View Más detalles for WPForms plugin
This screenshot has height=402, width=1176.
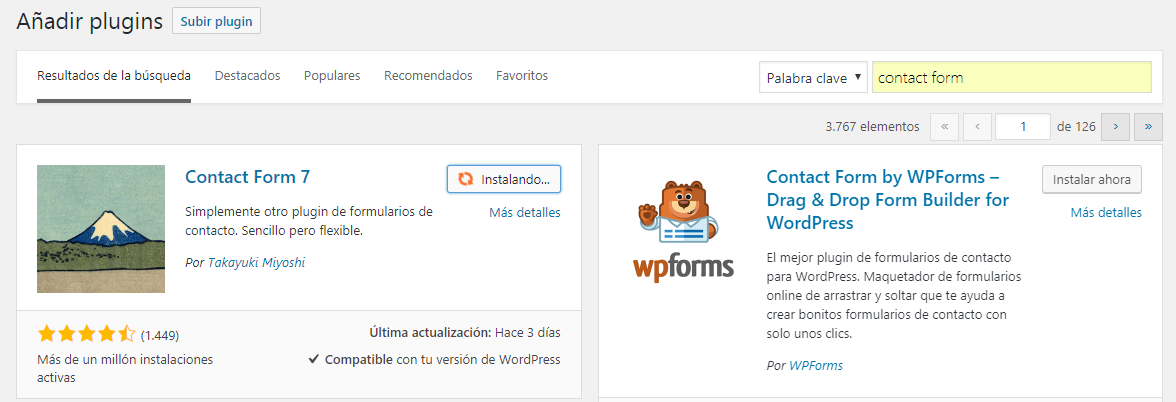[1106, 212]
